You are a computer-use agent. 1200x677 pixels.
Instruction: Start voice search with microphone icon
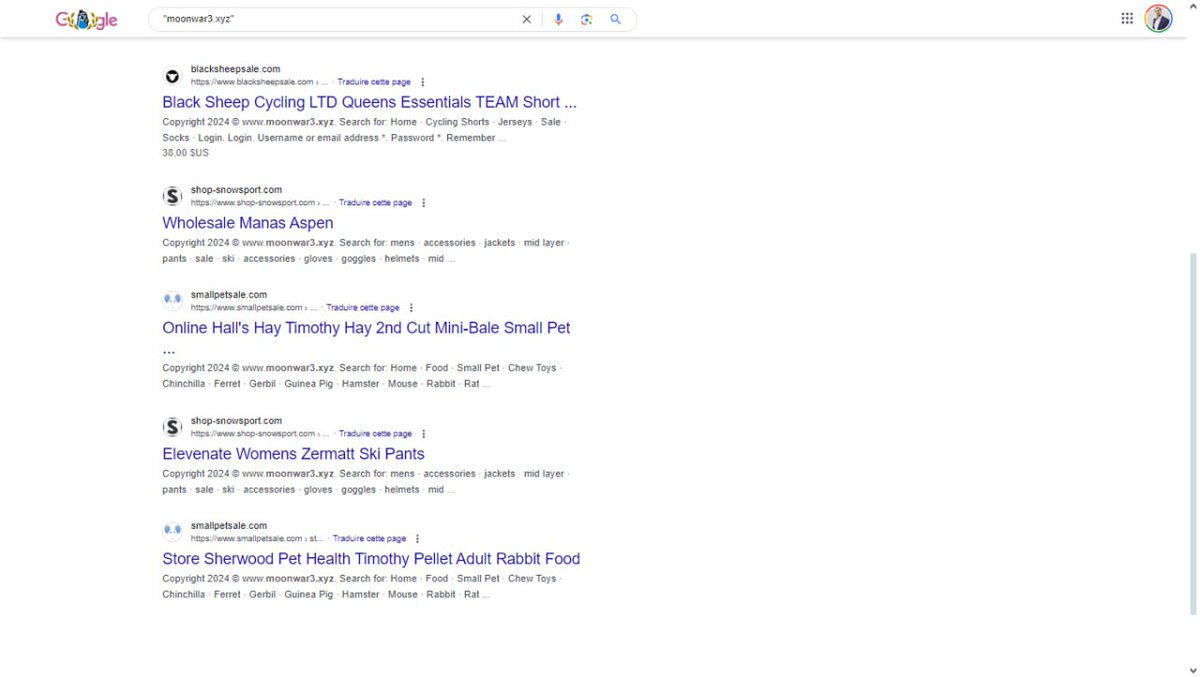(x=558, y=19)
